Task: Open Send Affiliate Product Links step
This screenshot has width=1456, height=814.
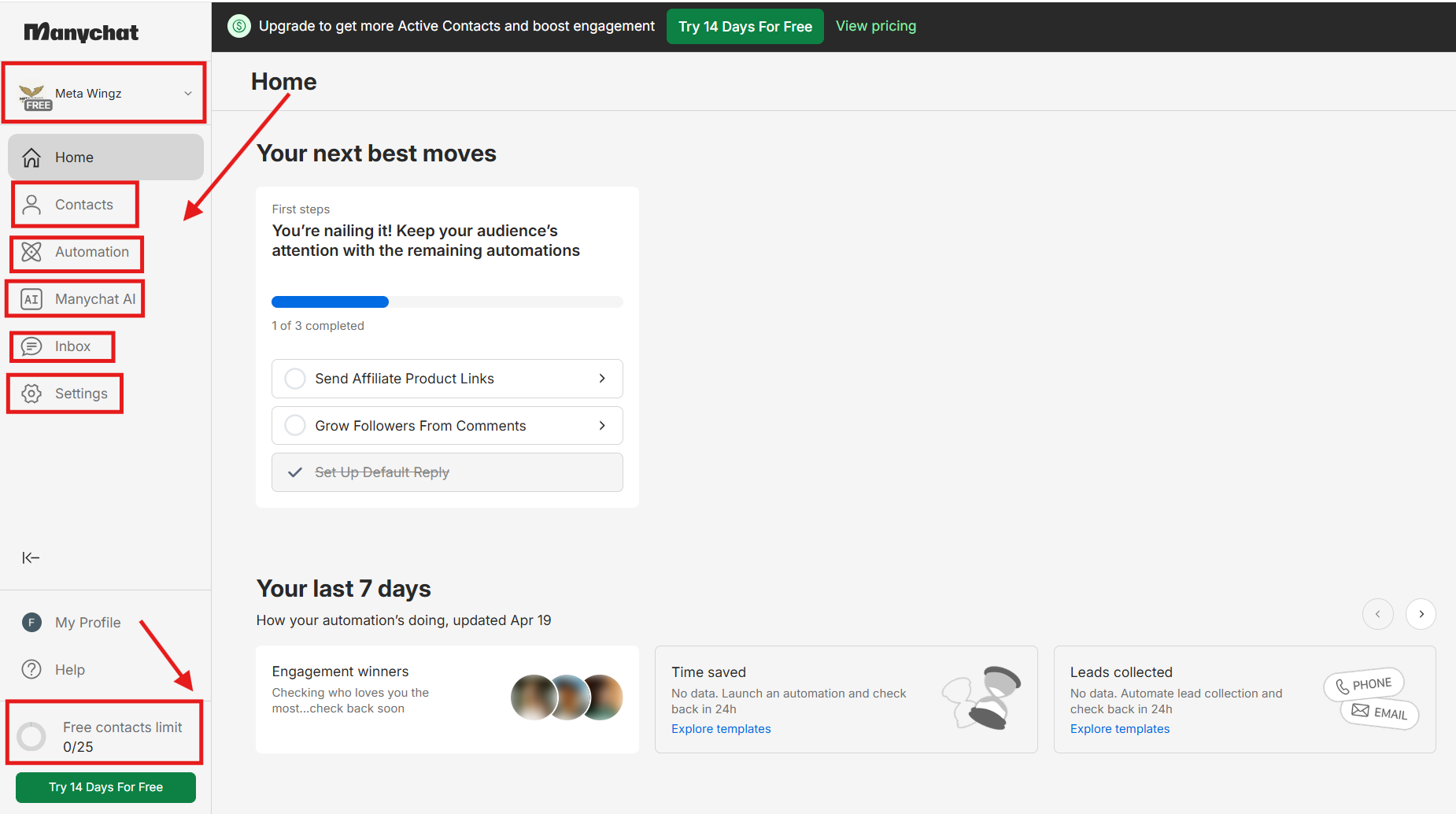Action: coord(447,379)
